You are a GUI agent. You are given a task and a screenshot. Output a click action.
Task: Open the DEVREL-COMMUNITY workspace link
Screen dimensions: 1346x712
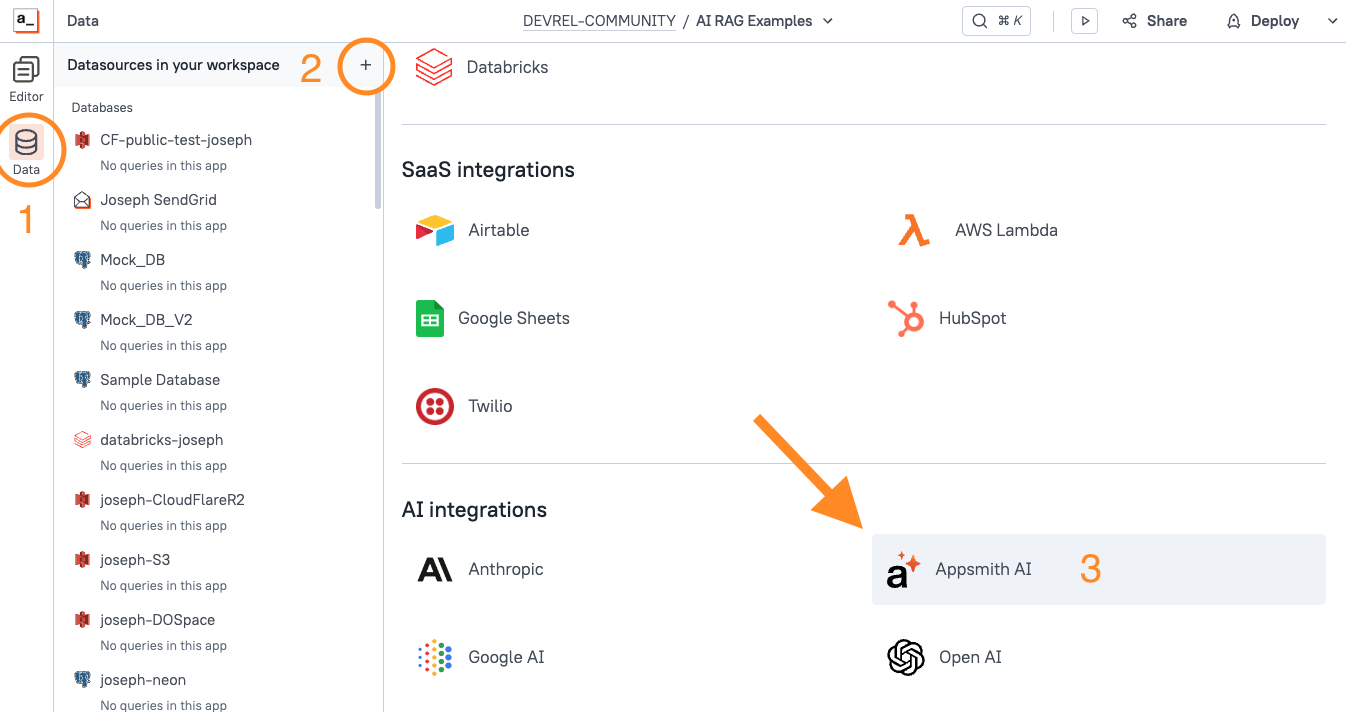598,20
